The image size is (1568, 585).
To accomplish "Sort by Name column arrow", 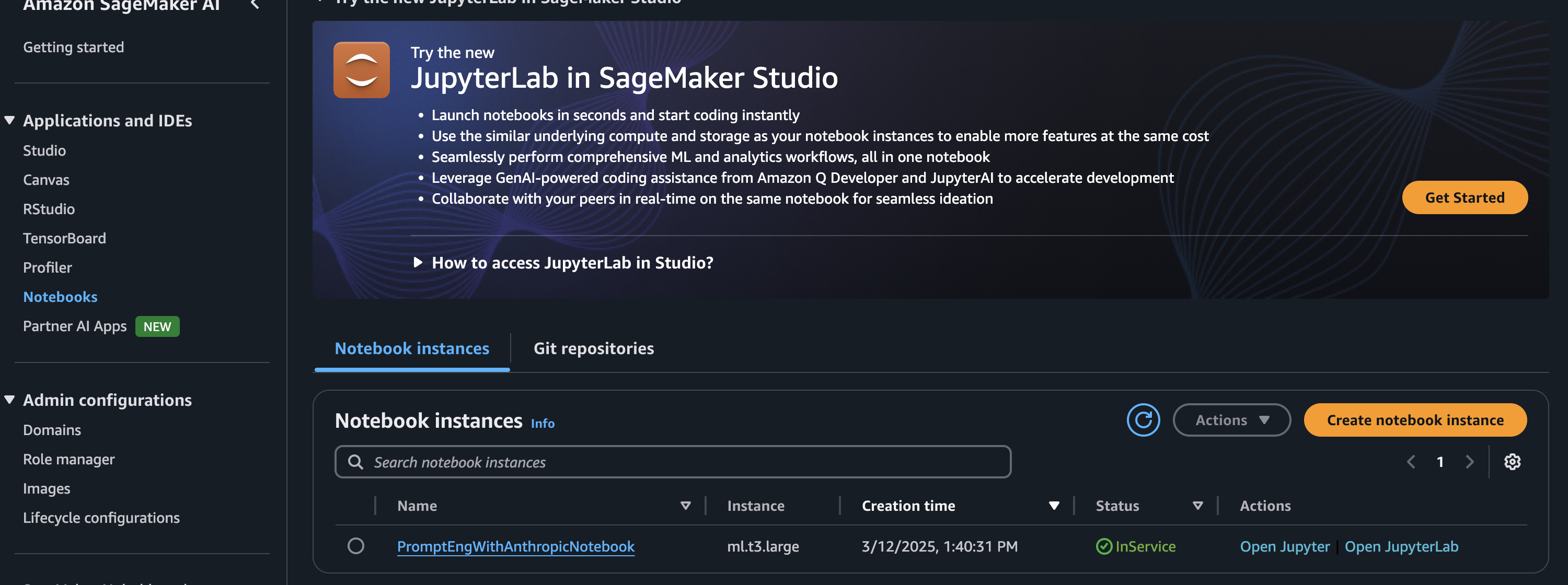I will (x=685, y=506).
